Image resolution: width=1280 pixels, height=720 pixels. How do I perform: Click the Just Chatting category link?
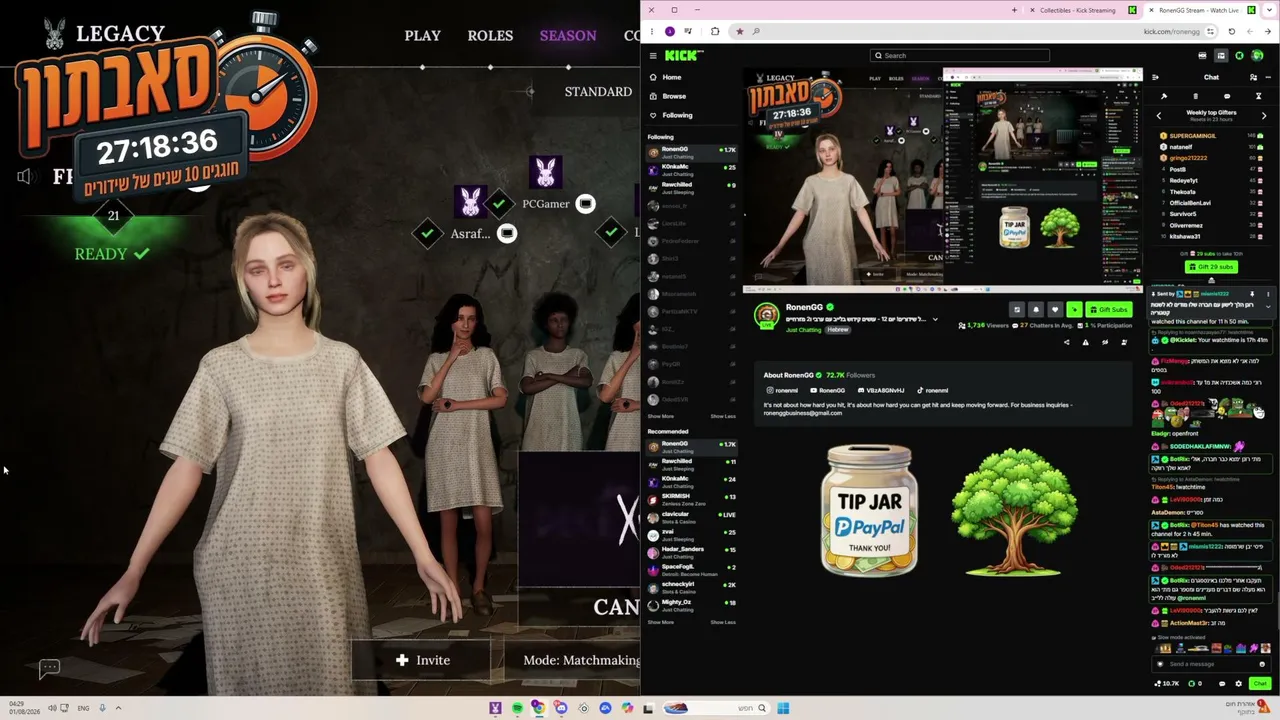803,329
